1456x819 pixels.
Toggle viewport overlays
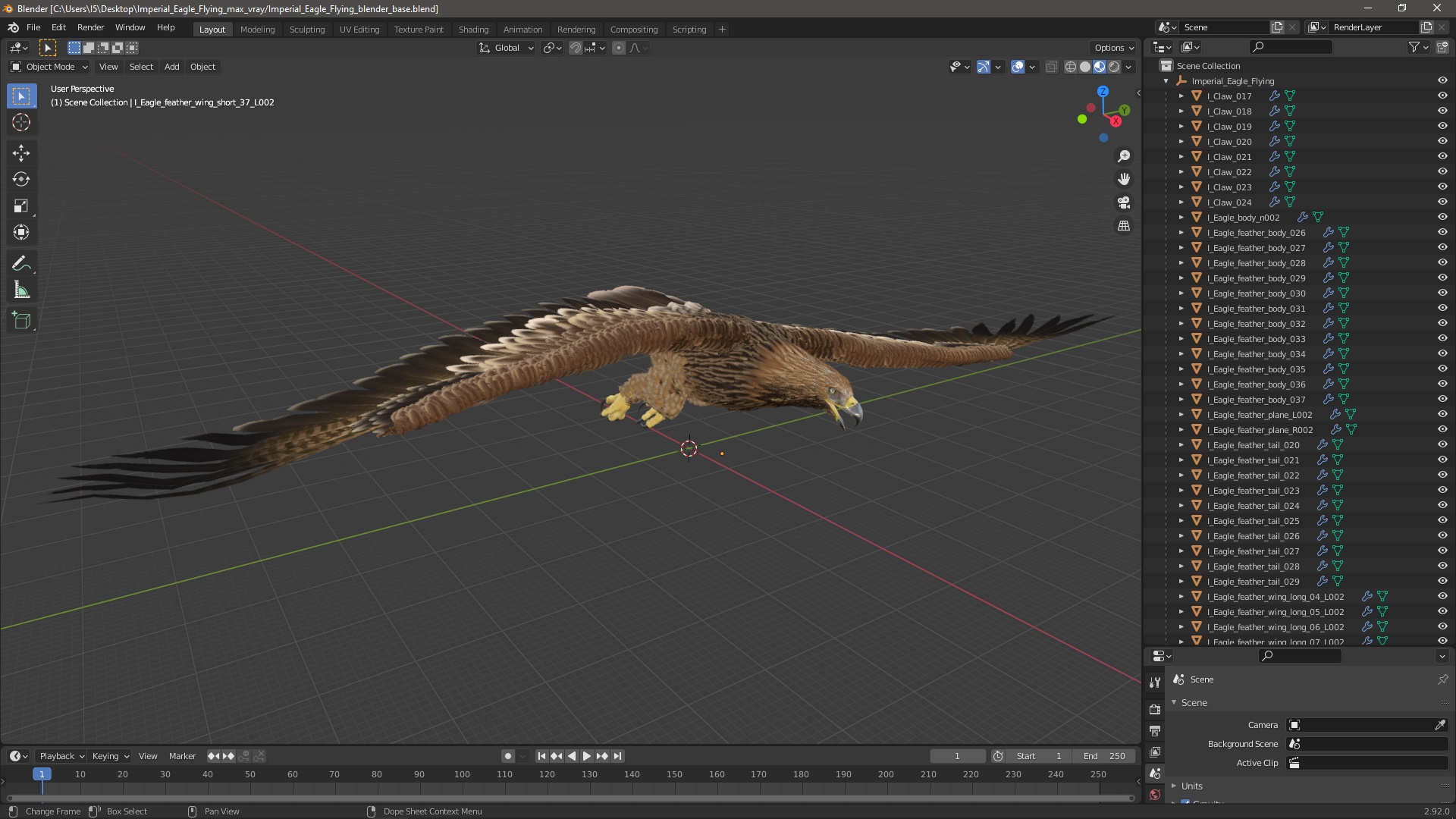pyautogui.click(x=1018, y=67)
